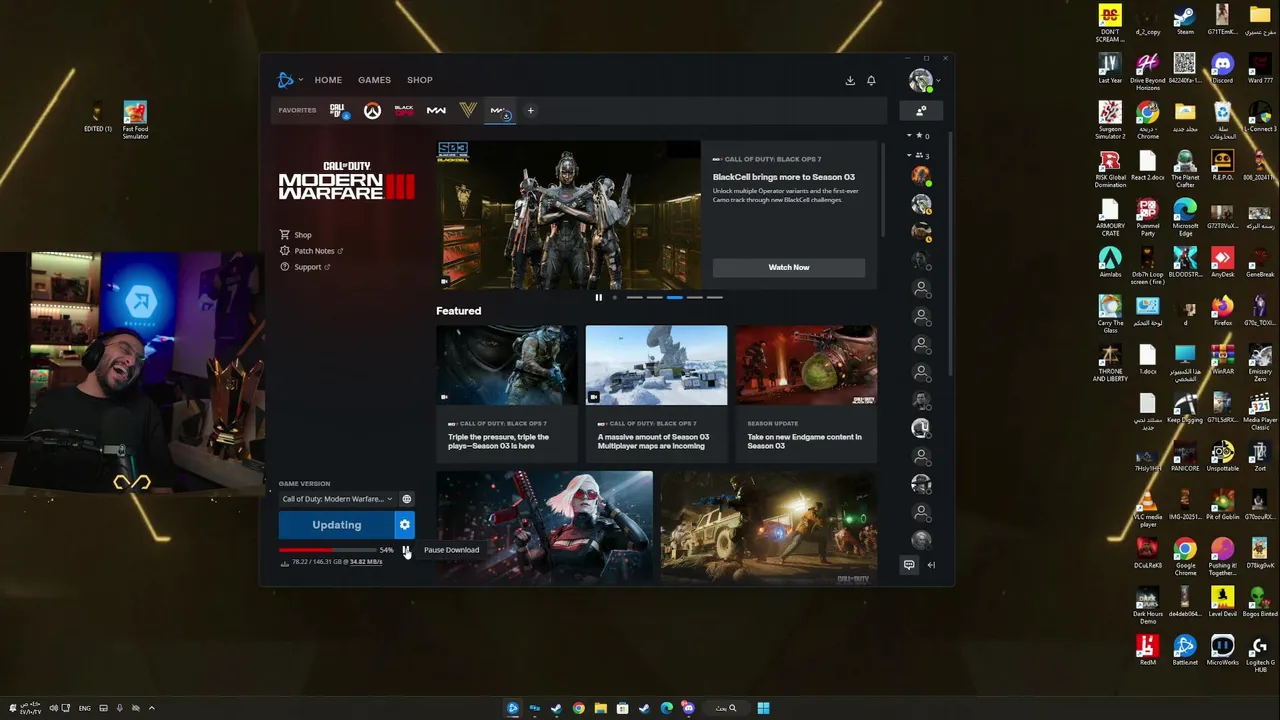Screen dimensions: 1280x720
Task: Click the Windows Start button in taskbar
Action: (x=763, y=708)
